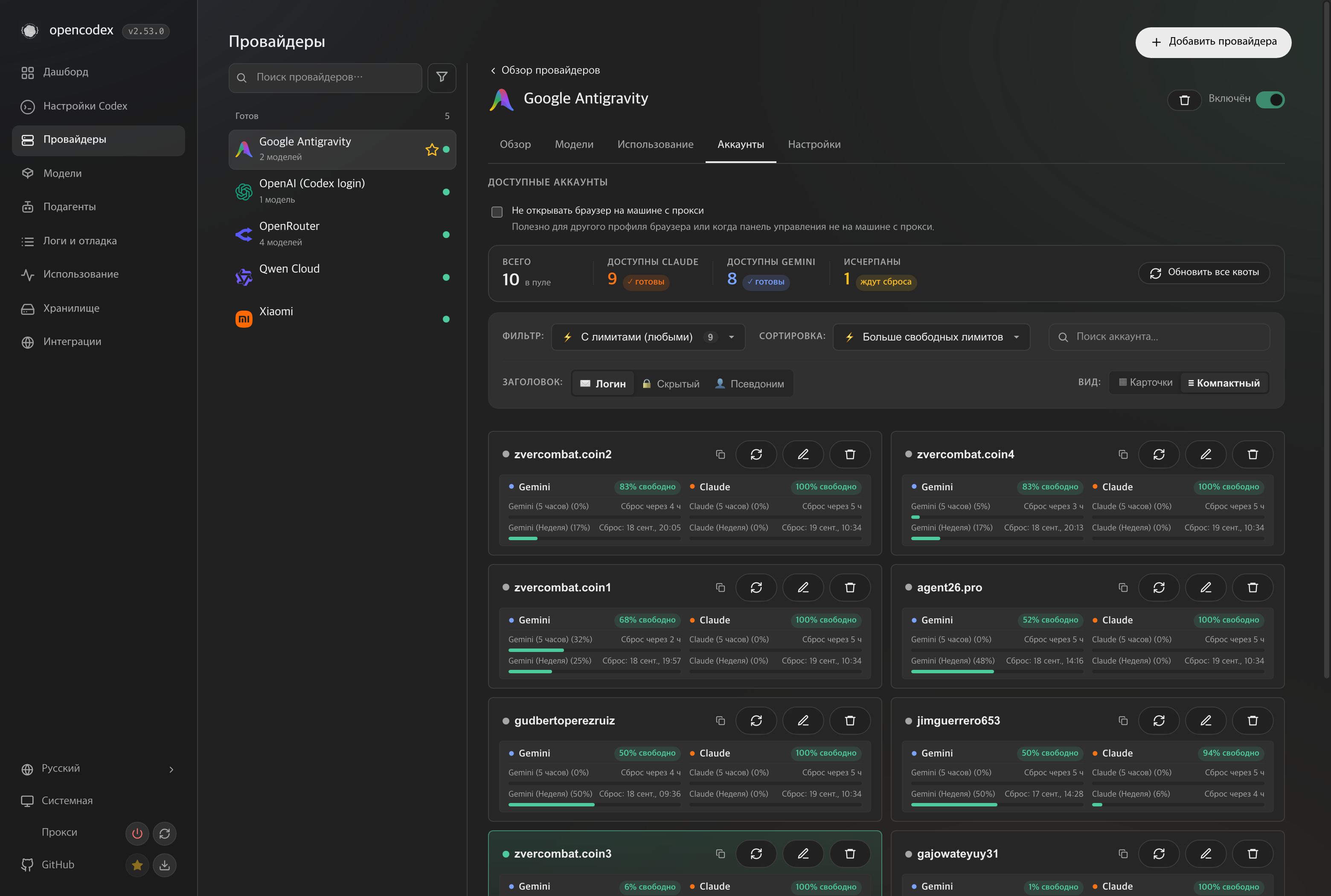Check 'Не открывать браузер на машине с прокси'
The image size is (1331, 896).
[x=497, y=212]
